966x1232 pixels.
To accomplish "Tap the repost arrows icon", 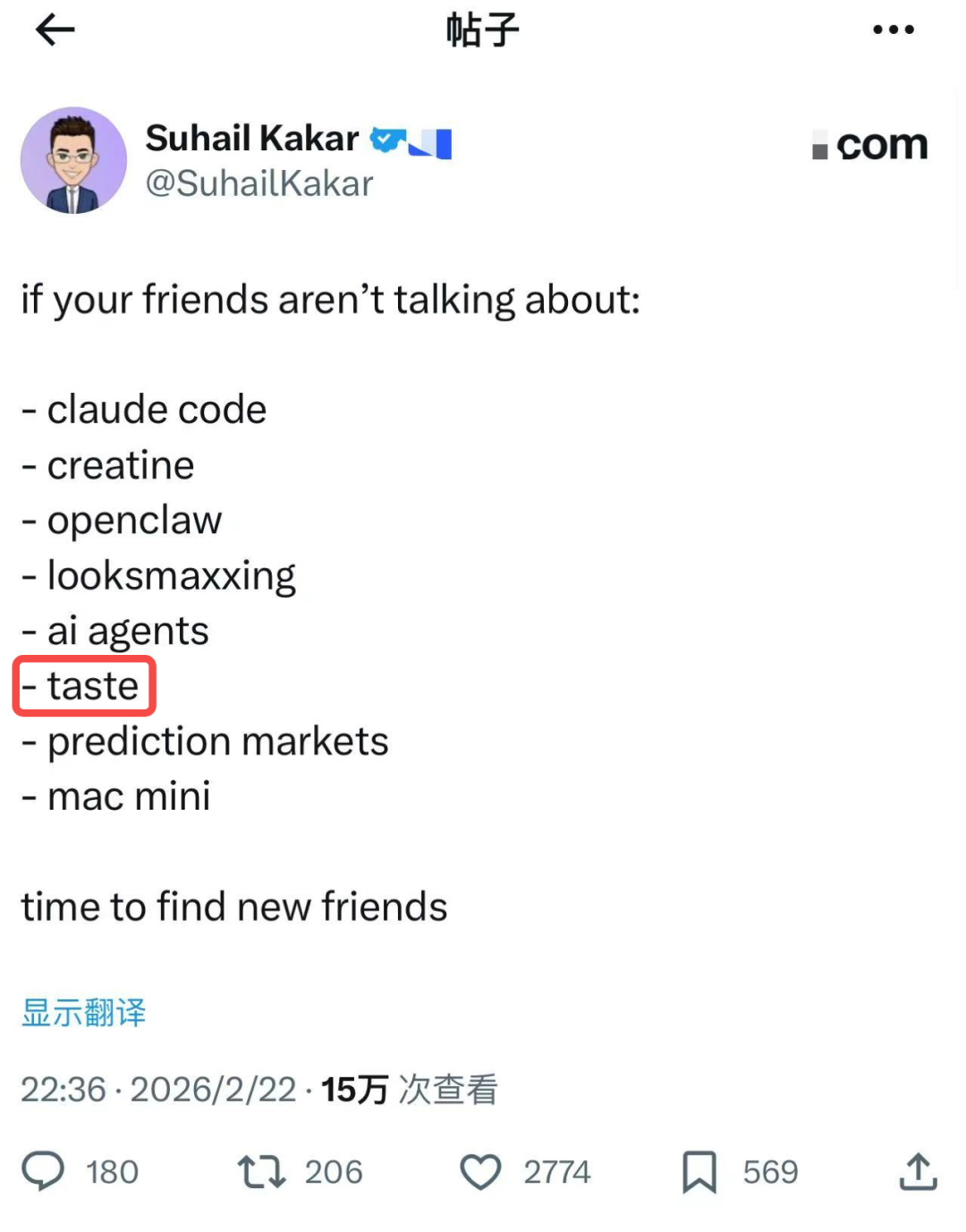I will 261,1171.
